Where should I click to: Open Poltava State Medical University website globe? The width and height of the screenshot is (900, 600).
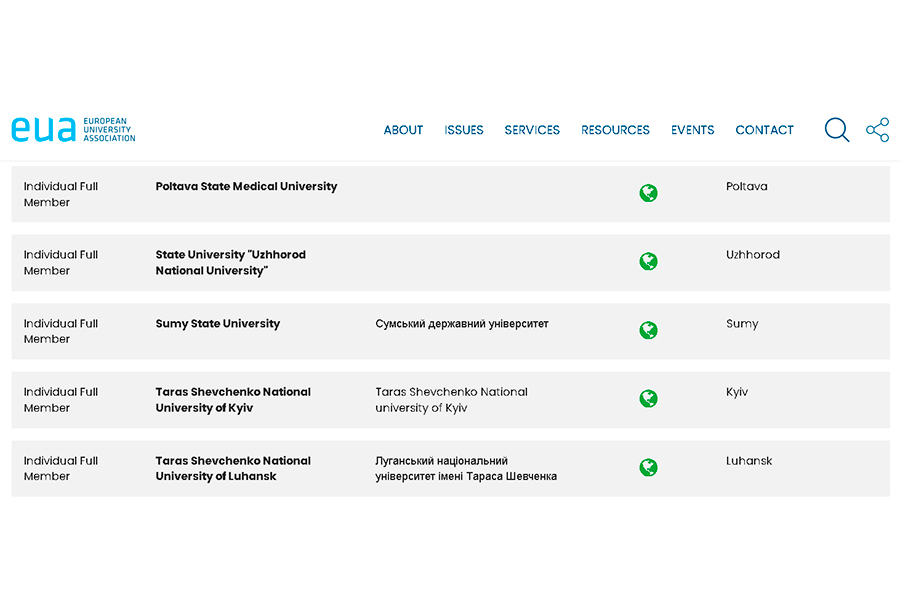pyautogui.click(x=649, y=193)
